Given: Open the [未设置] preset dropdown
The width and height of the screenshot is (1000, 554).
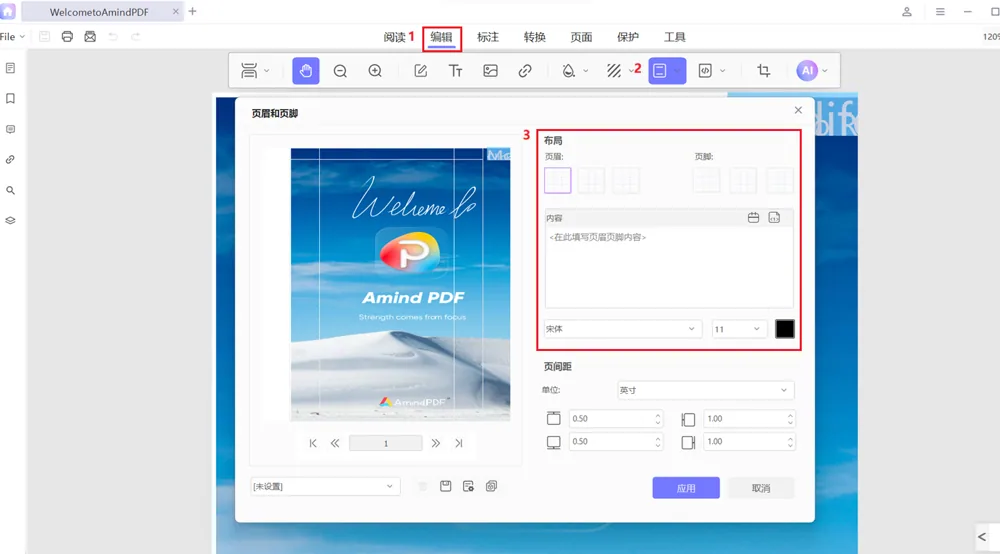Looking at the screenshot, I should click(x=325, y=486).
